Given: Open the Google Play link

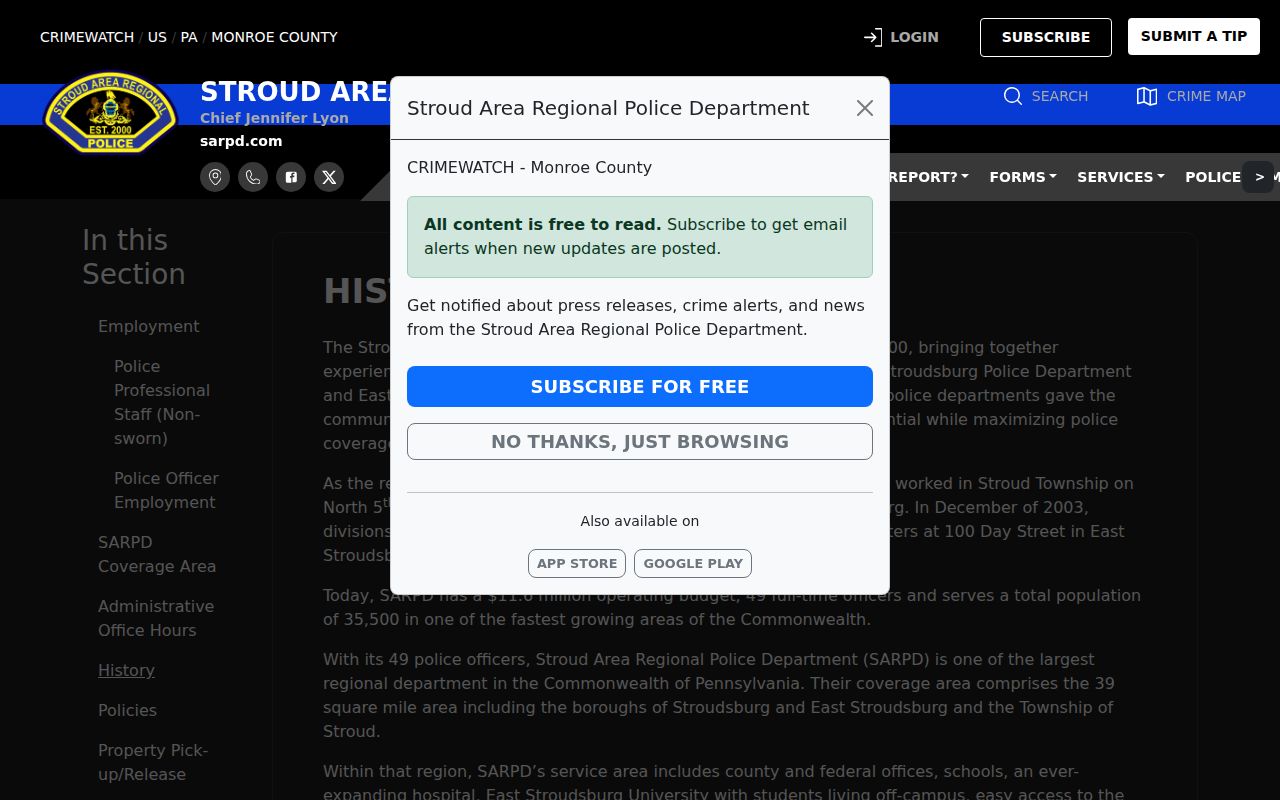Looking at the screenshot, I should click(x=693, y=563).
